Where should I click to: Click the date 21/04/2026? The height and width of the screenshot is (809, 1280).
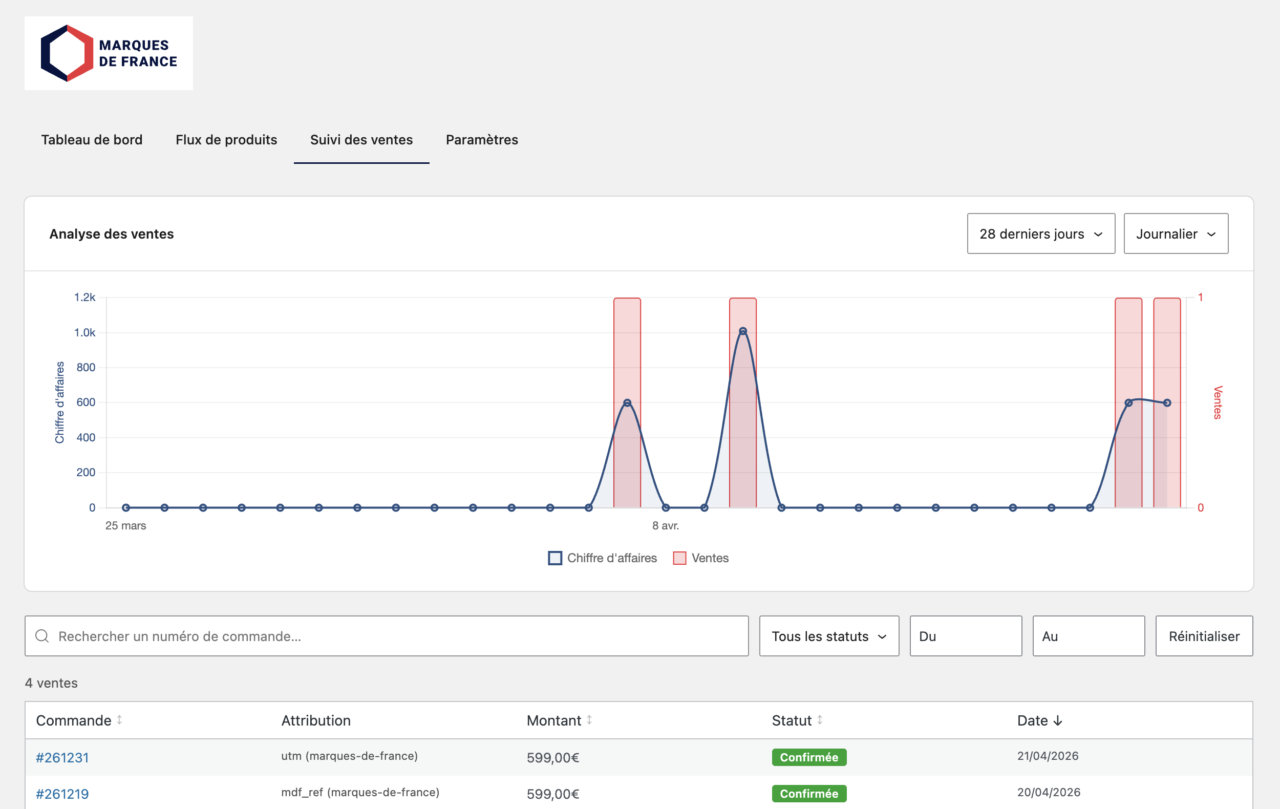click(1048, 756)
